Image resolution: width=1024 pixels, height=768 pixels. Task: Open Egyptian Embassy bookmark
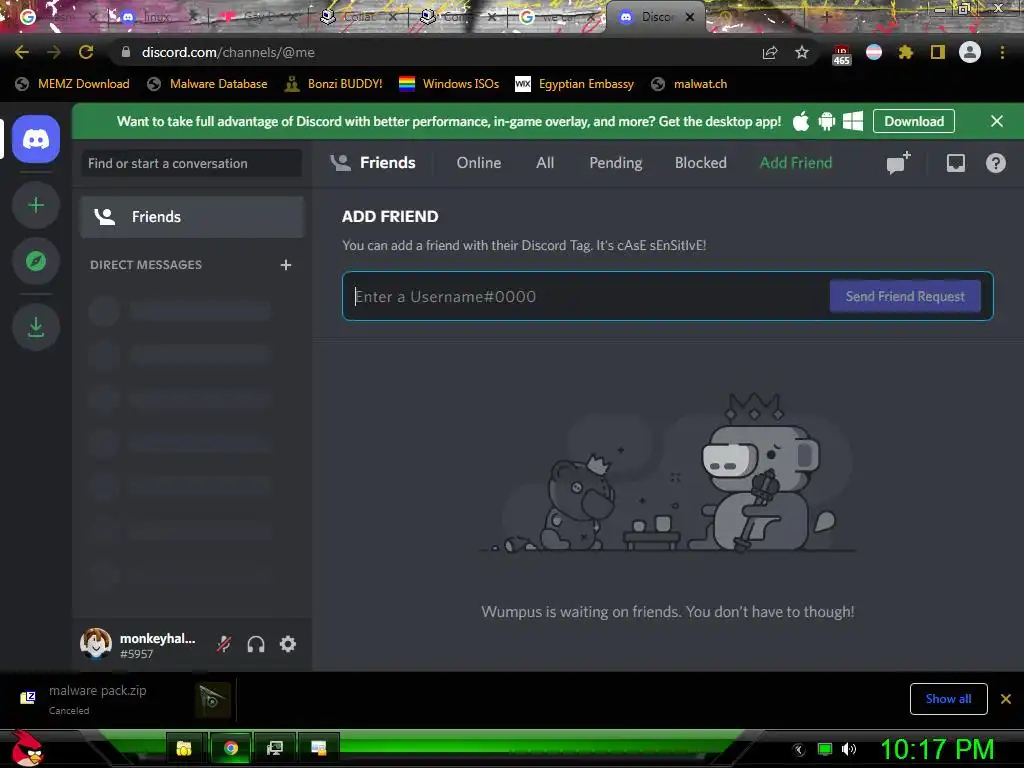575,84
